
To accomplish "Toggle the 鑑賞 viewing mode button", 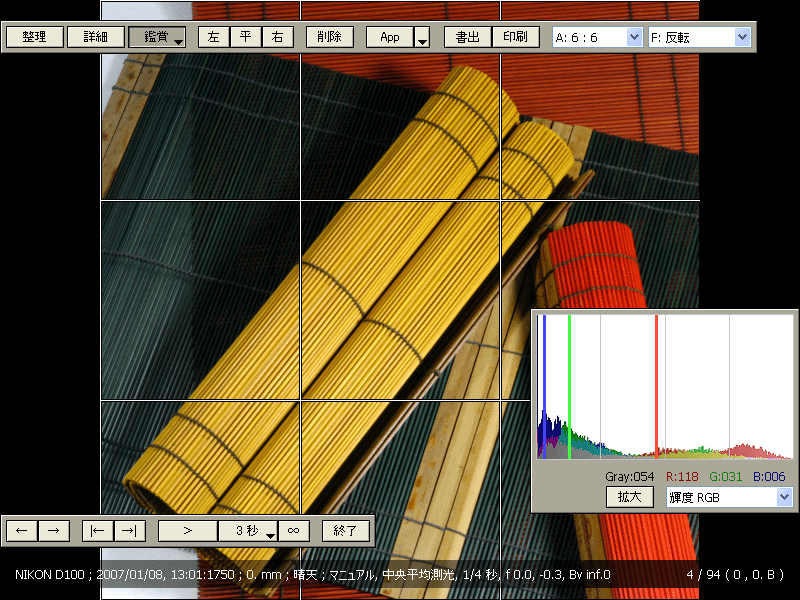I will 157,37.
